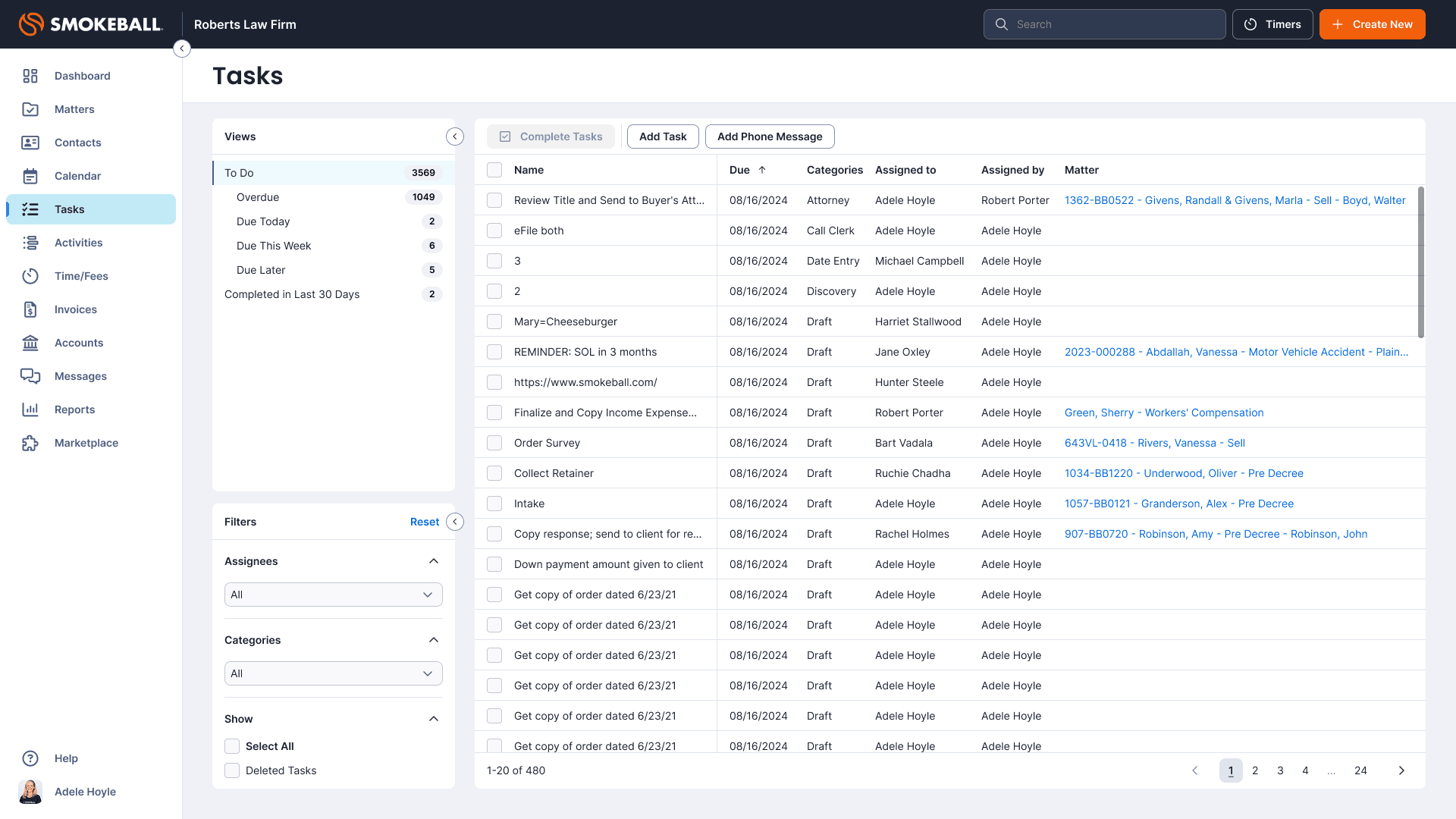Check the Deleted Tasks checkbox
Viewport: 1456px width, 819px height.
click(x=232, y=770)
